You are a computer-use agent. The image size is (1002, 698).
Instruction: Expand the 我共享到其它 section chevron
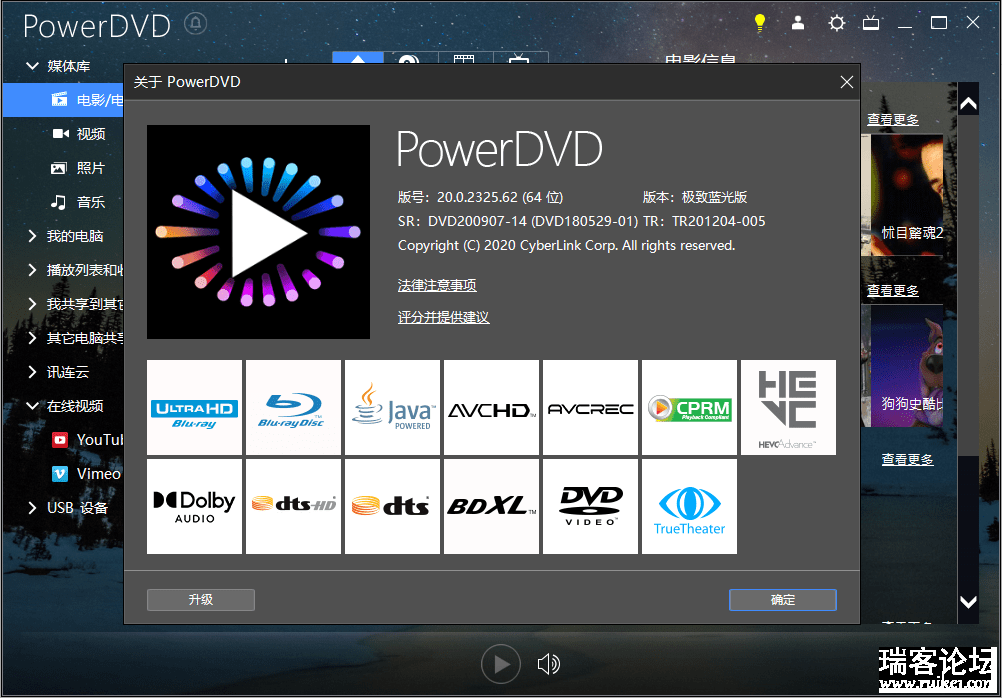tap(32, 304)
